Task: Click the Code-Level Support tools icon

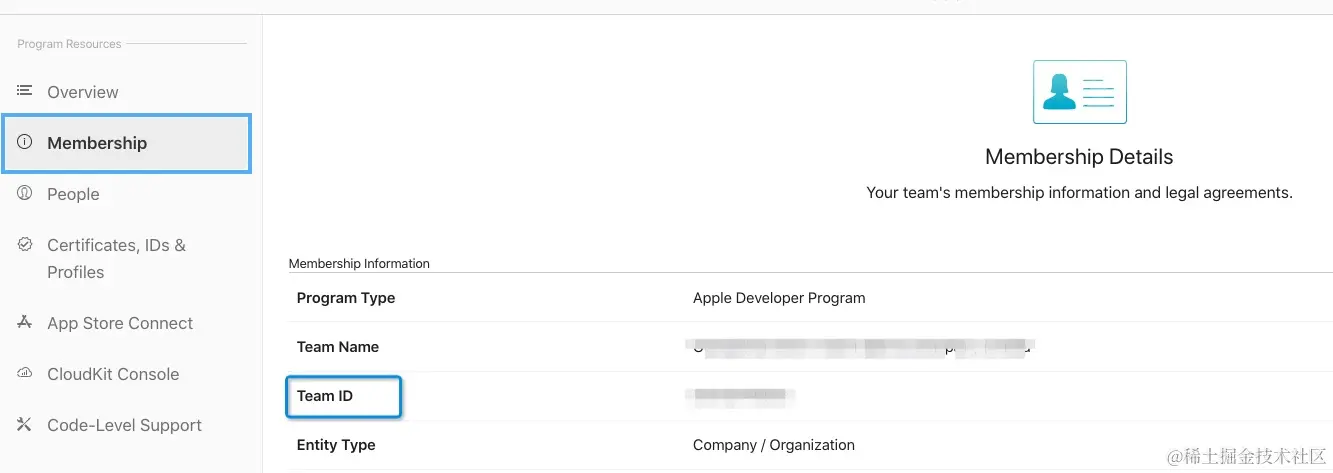Action: pyautogui.click(x=25, y=424)
